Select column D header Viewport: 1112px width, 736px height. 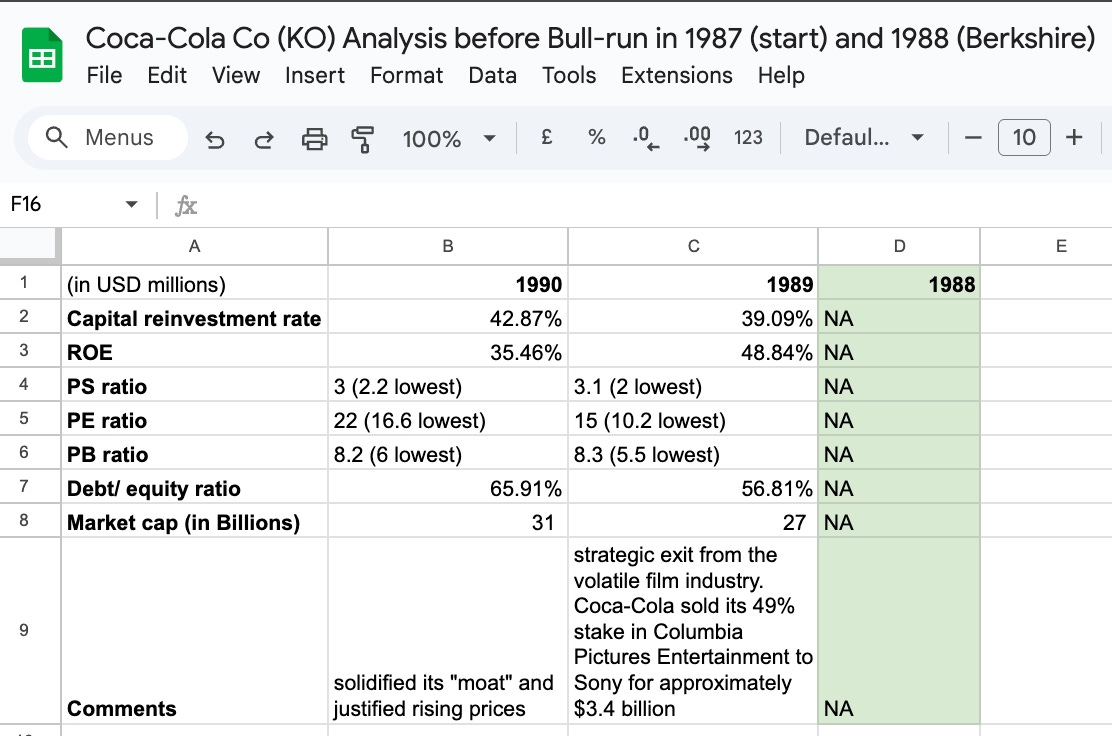(x=899, y=246)
